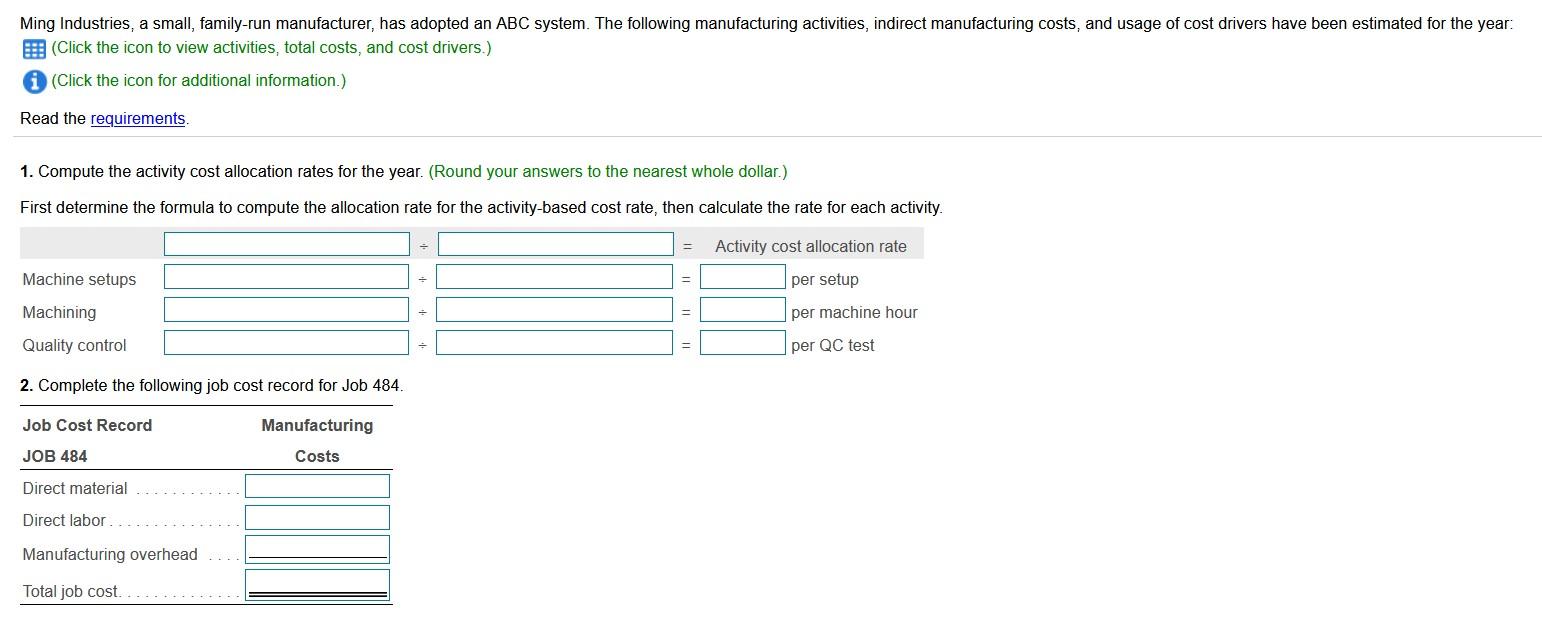Click the per setup rate input field

tap(743, 278)
